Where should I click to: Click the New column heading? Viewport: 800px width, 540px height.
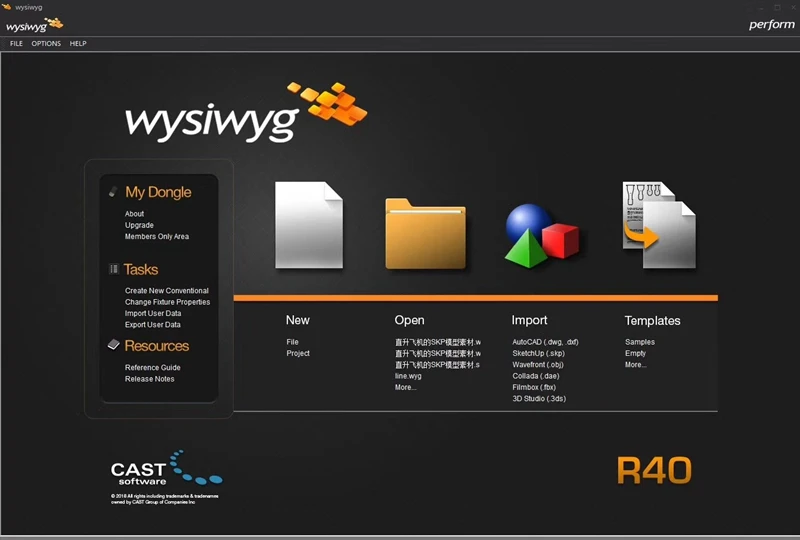(x=297, y=320)
